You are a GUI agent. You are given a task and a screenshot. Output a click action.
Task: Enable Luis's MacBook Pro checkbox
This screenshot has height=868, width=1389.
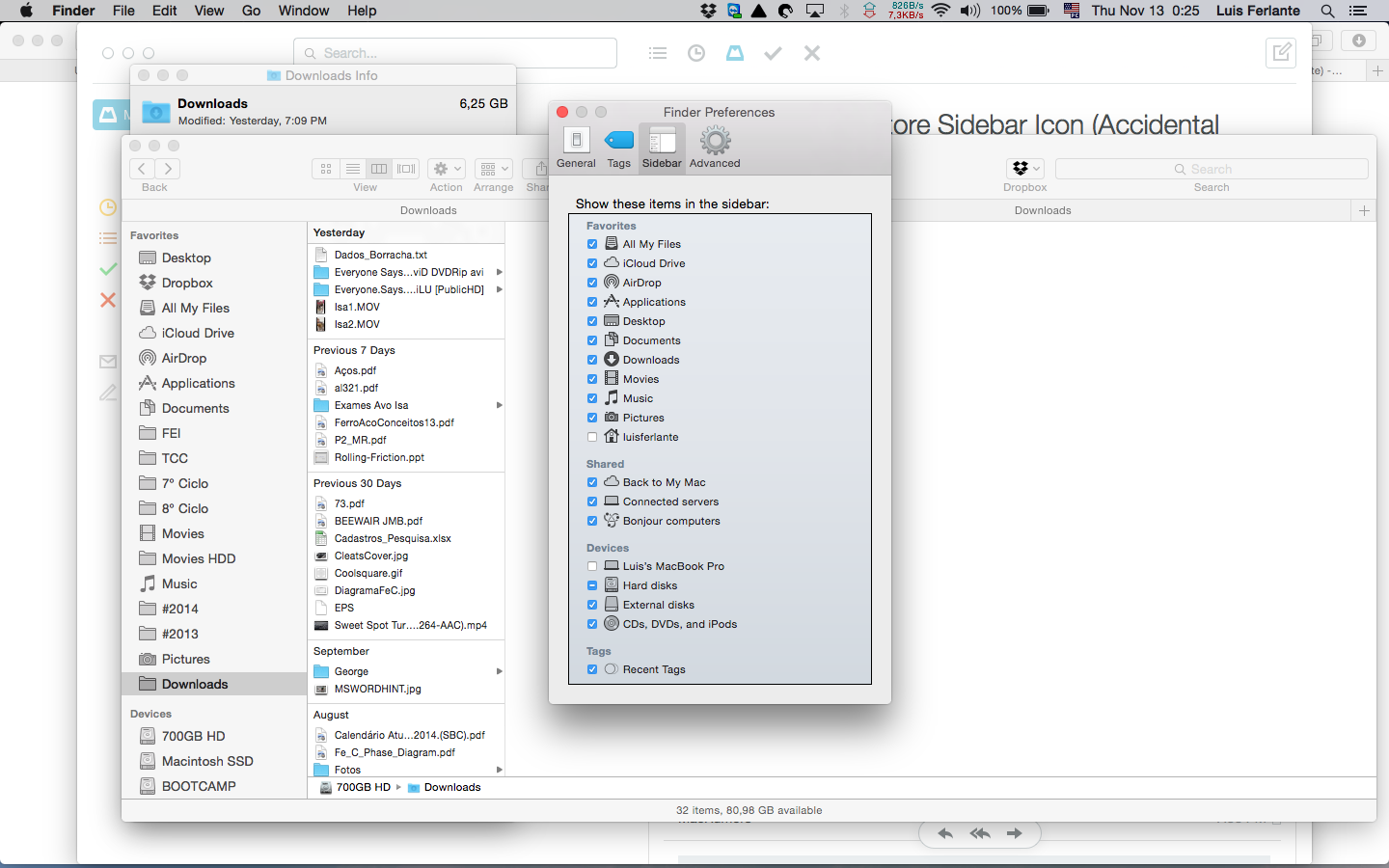point(592,566)
